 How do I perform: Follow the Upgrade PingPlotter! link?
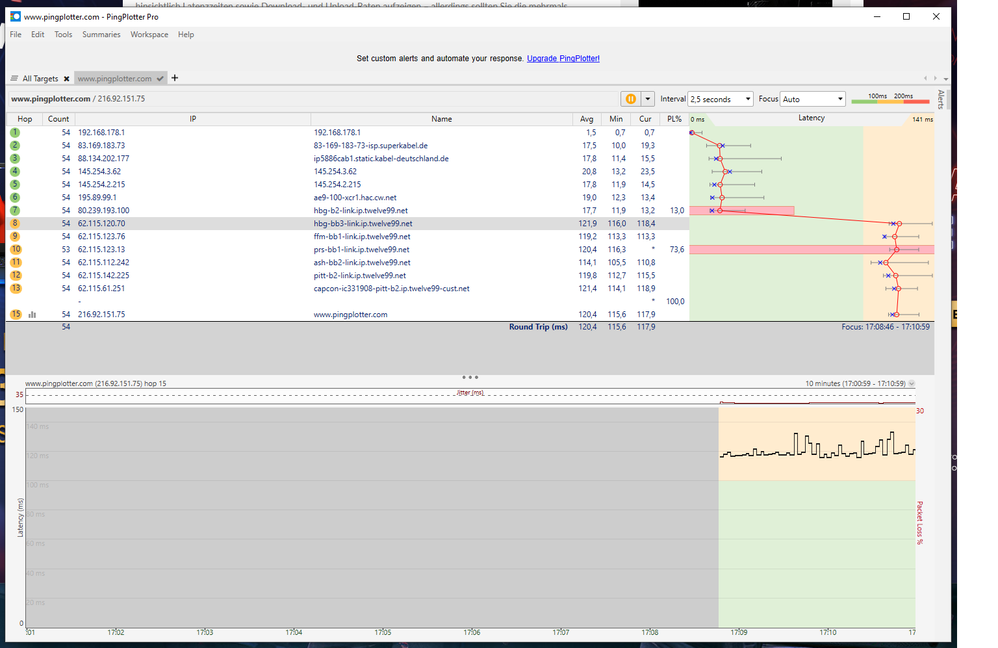[x=563, y=58]
